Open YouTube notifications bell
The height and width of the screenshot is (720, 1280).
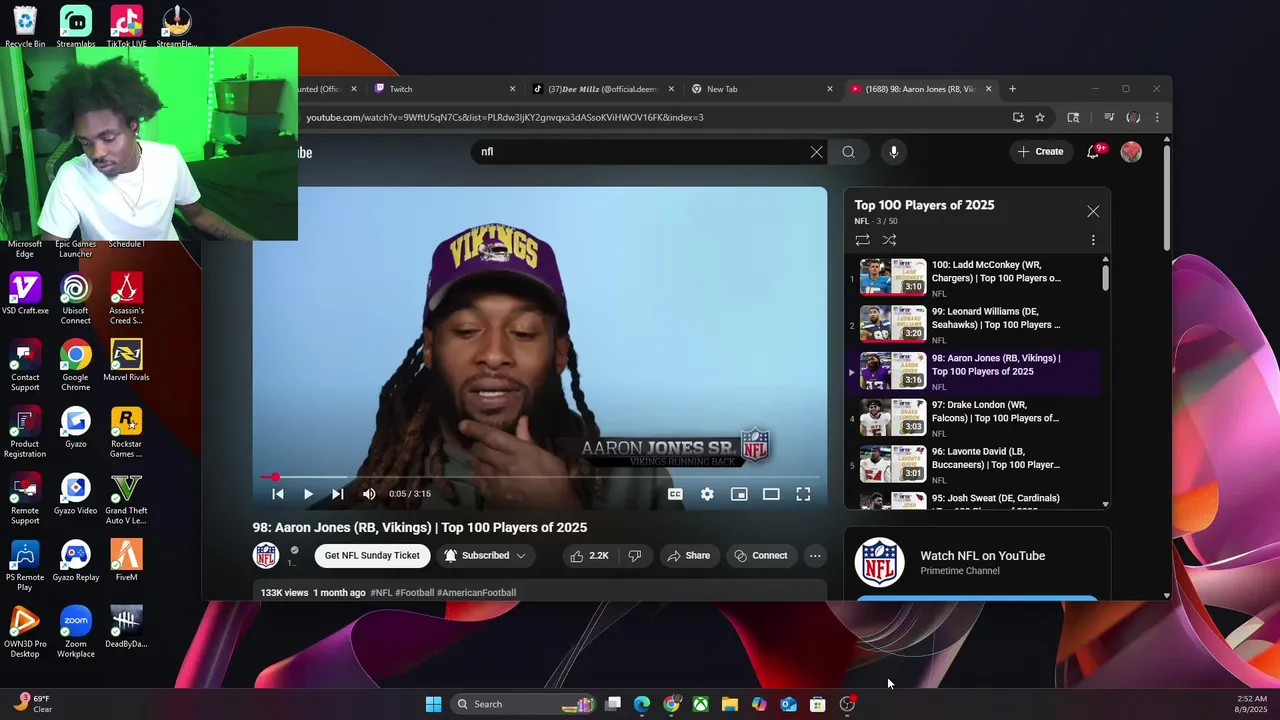pos(1094,152)
